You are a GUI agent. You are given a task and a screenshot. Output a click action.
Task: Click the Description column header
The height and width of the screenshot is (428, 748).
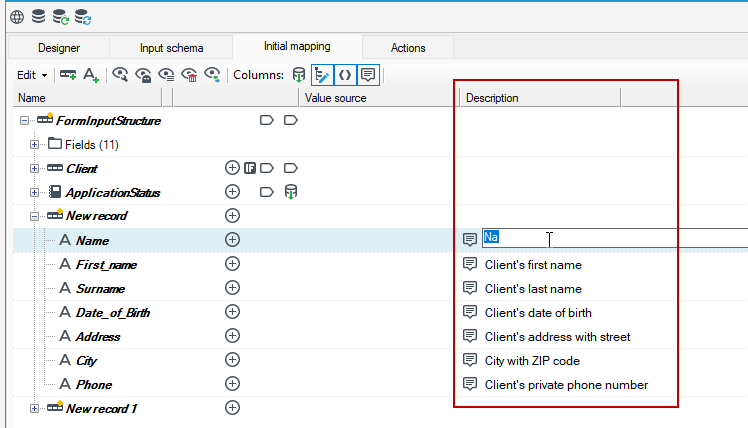click(x=540, y=98)
